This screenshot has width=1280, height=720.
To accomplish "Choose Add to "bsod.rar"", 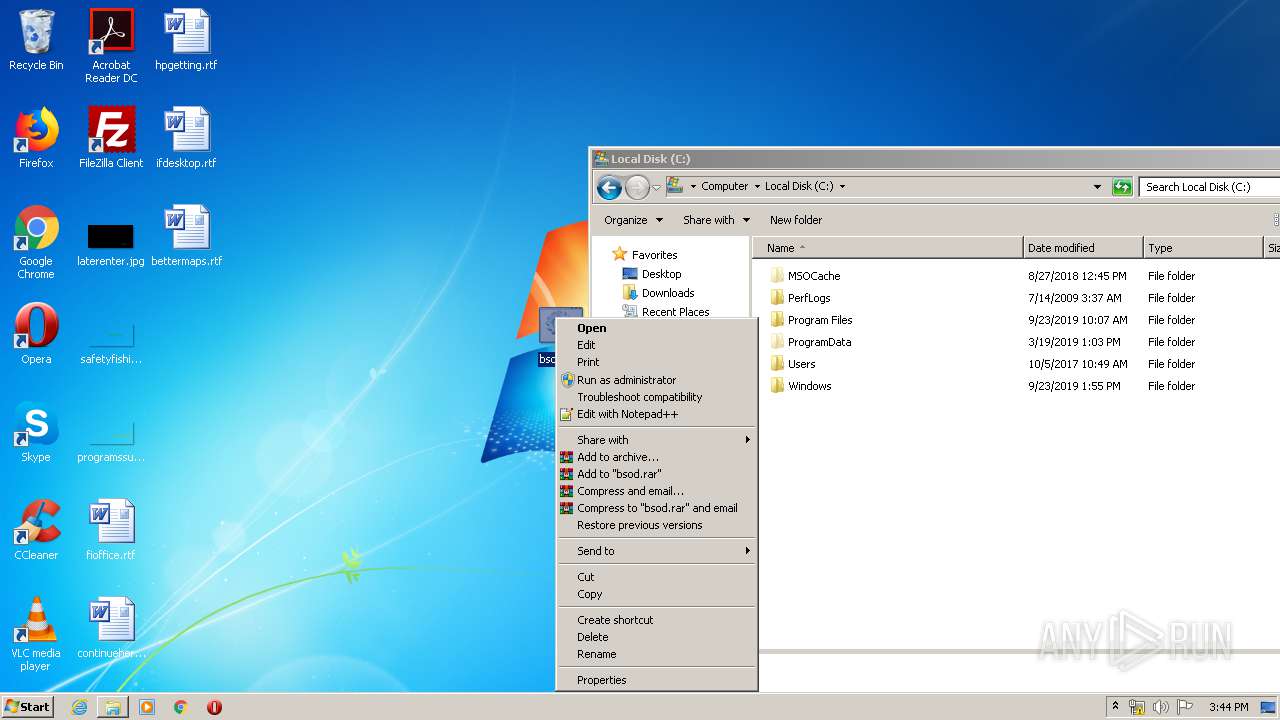I will tap(656, 474).
